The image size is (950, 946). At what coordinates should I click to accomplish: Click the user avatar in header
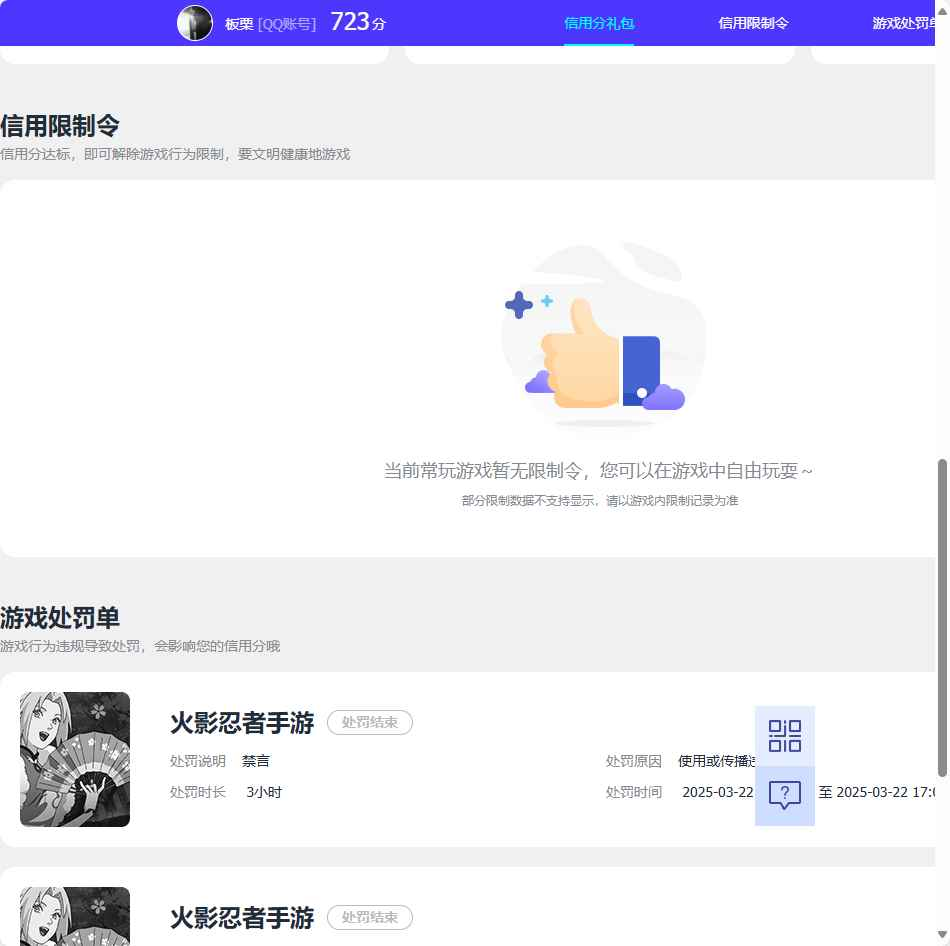(194, 23)
